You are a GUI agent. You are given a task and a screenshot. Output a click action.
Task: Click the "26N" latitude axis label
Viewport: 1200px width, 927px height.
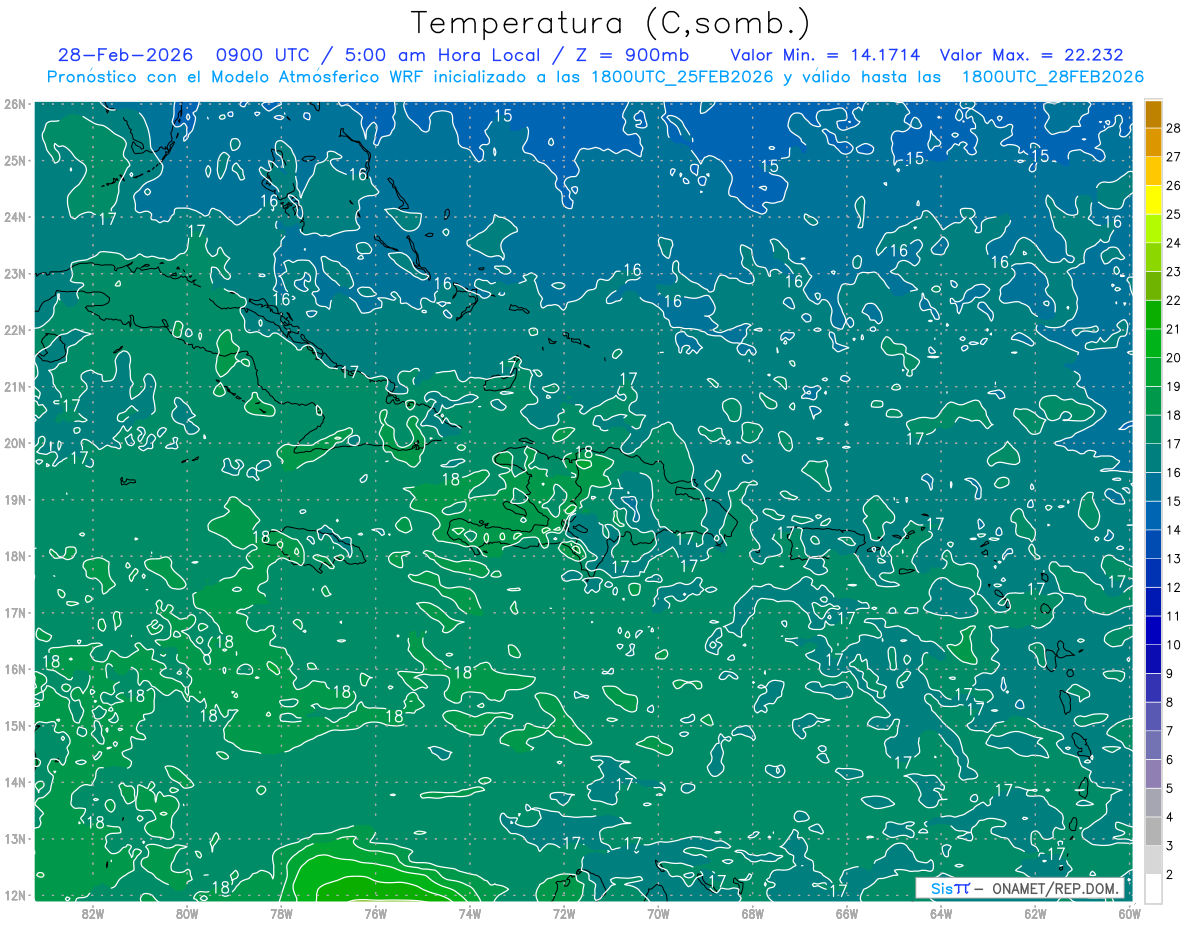[14, 104]
